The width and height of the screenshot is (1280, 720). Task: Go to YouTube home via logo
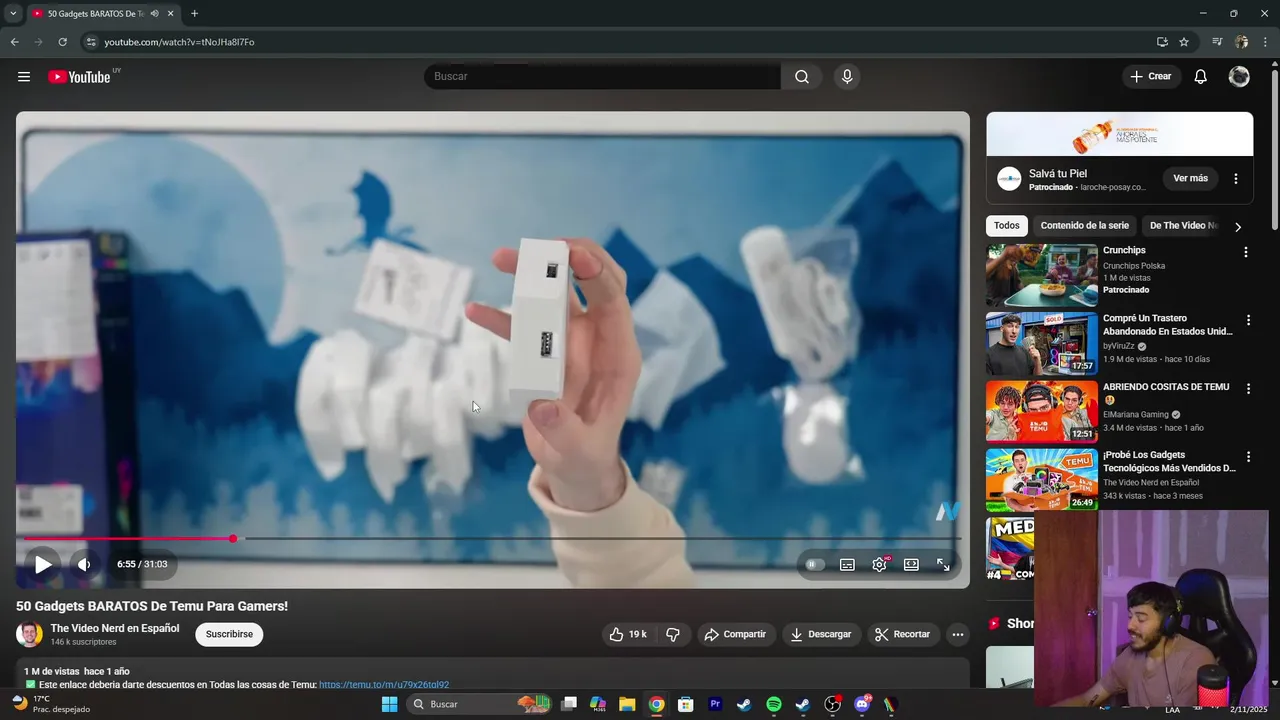(x=79, y=77)
